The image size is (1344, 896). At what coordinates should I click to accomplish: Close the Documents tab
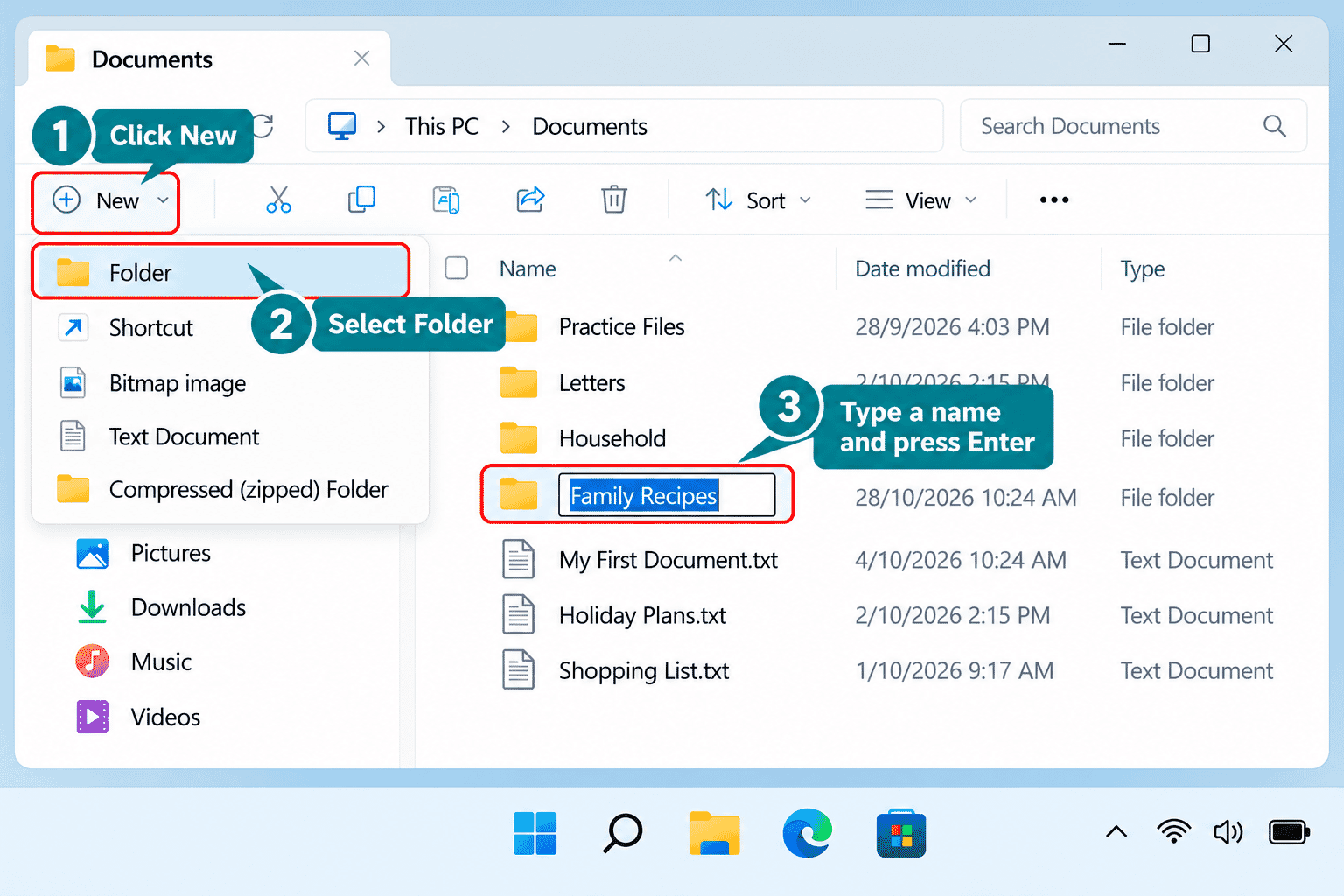coord(361,59)
